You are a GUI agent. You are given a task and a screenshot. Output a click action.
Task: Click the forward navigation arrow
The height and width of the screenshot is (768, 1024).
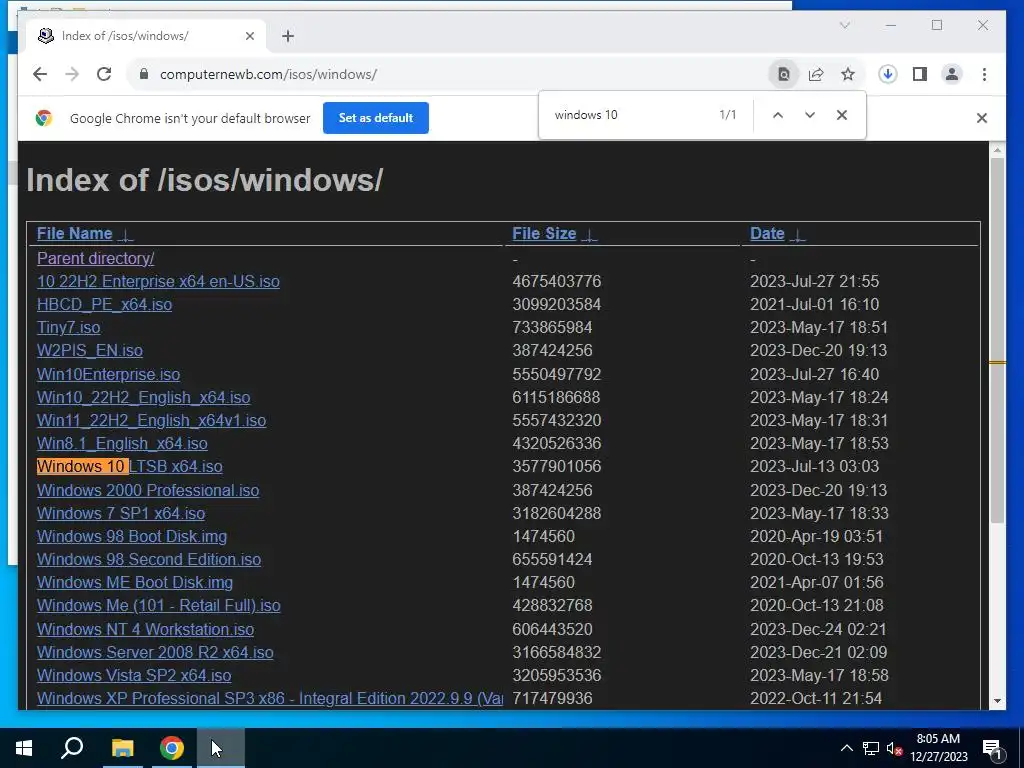coord(72,74)
